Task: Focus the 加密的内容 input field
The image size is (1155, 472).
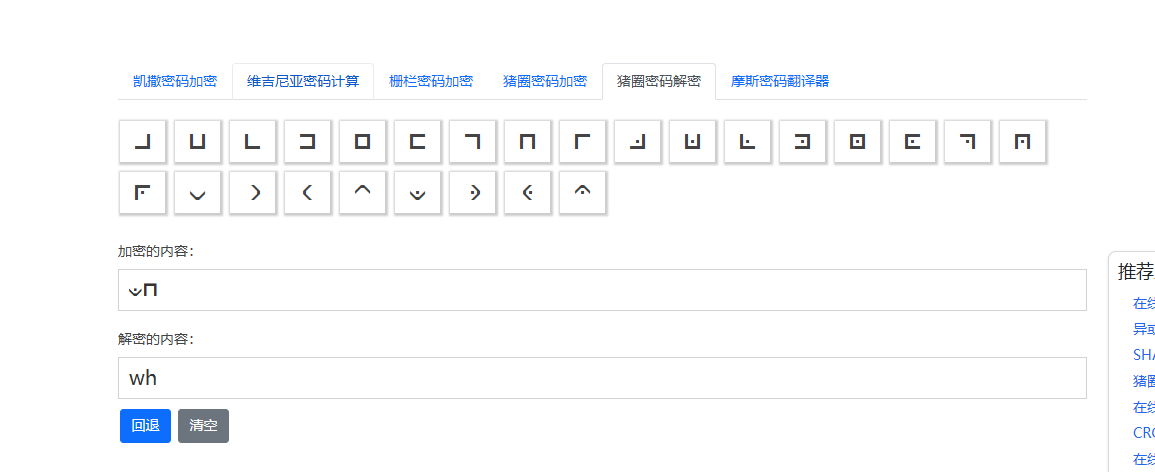Action: 602,290
